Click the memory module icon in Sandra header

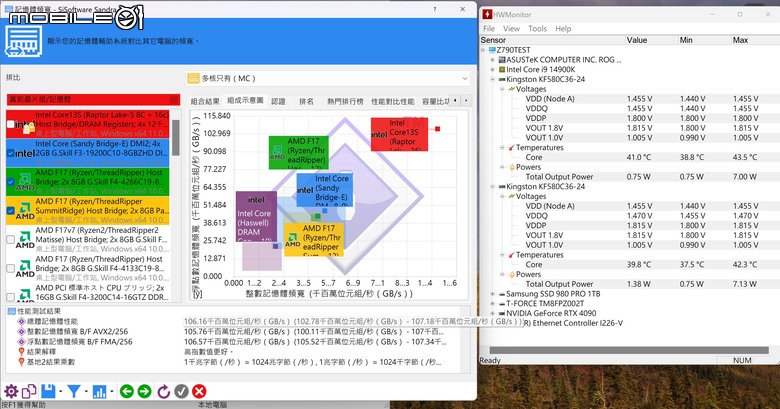coord(23,41)
